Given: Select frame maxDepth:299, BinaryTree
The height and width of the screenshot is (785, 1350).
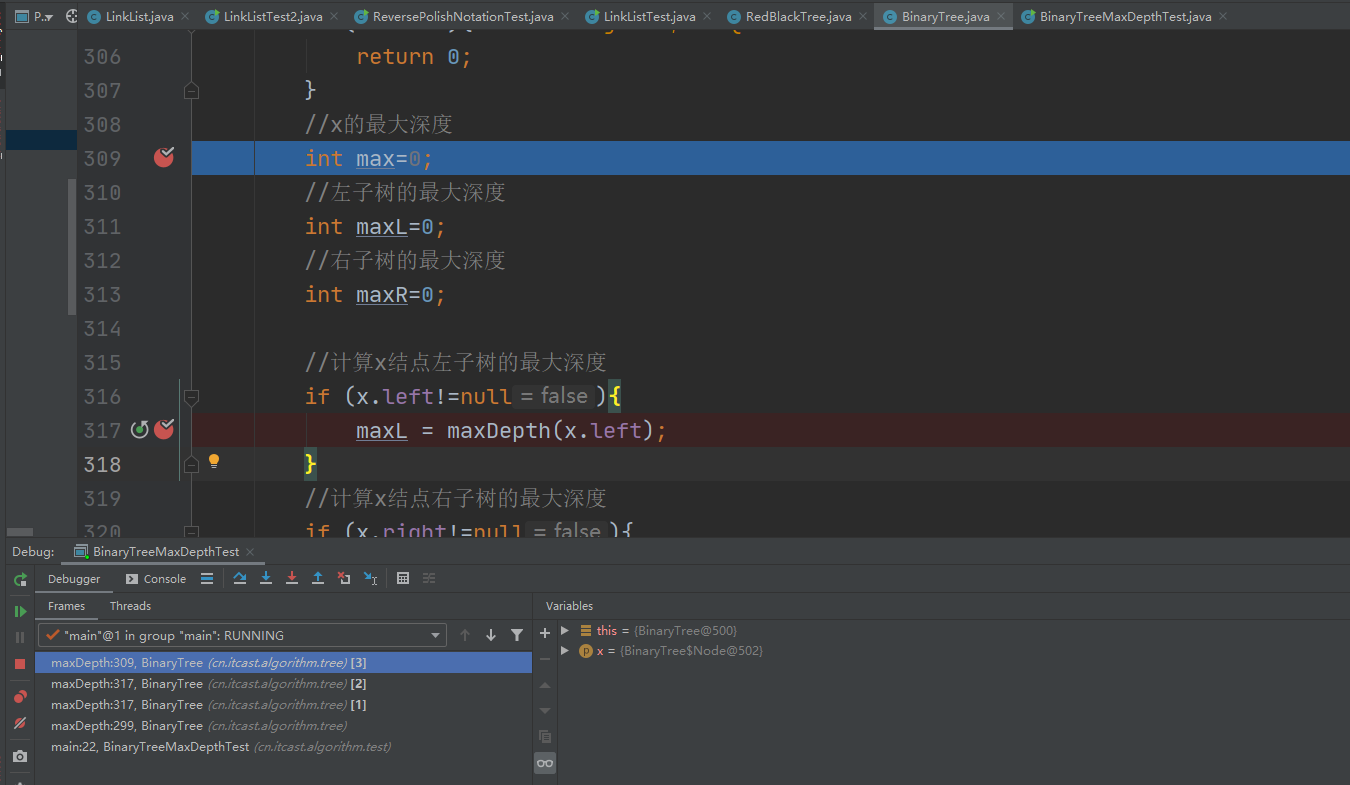Looking at the screenshot, I should [x=283, y=726].
